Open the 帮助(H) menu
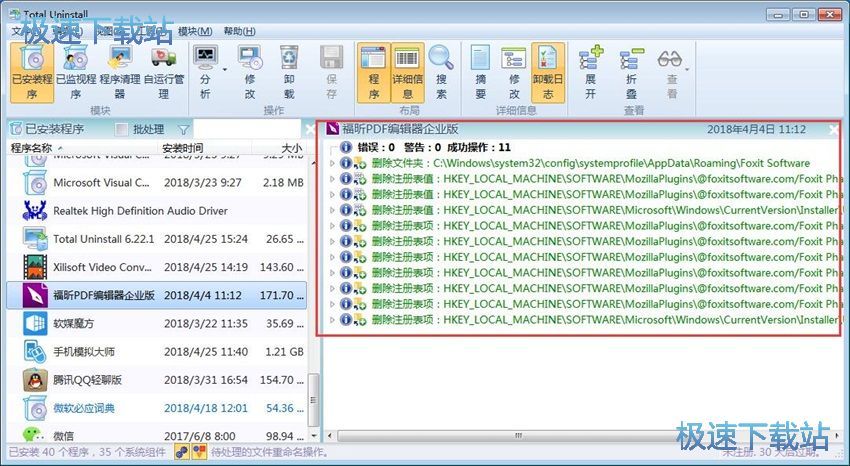 [240, 31]
